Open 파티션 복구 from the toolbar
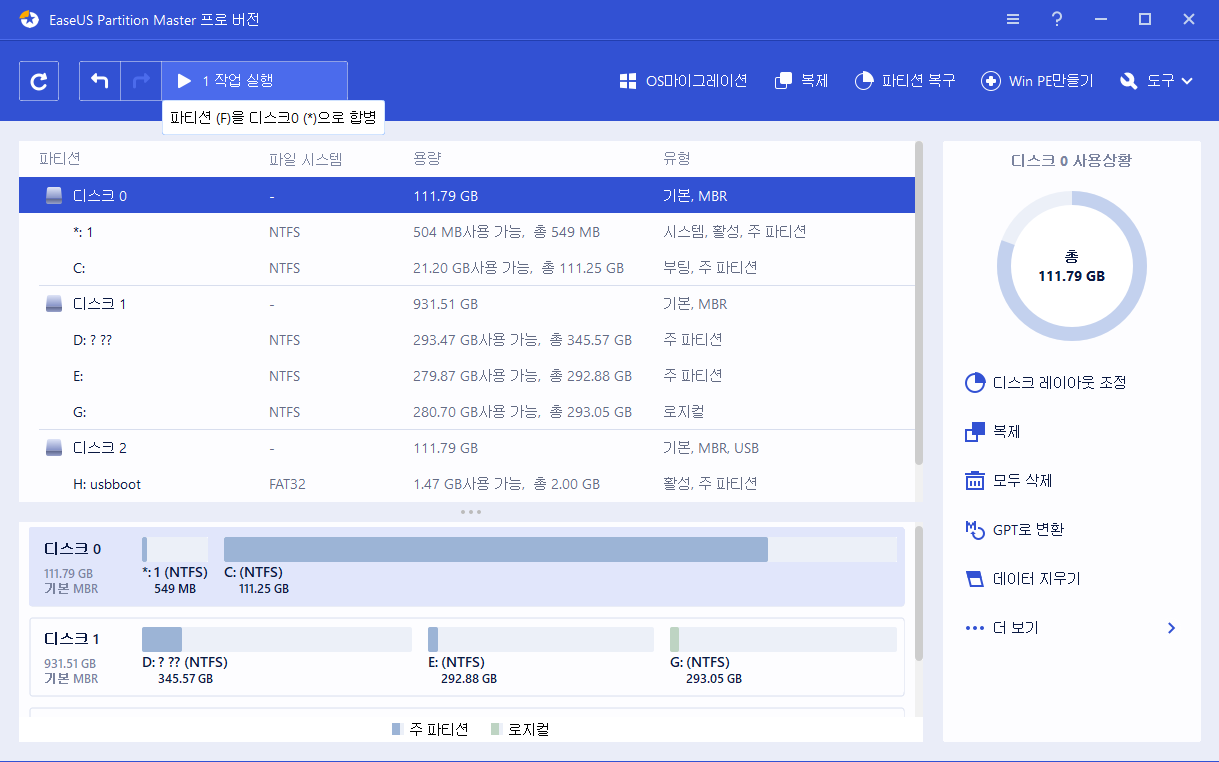The width and height of the screenshot is (1219, 762). click(904, 80)
